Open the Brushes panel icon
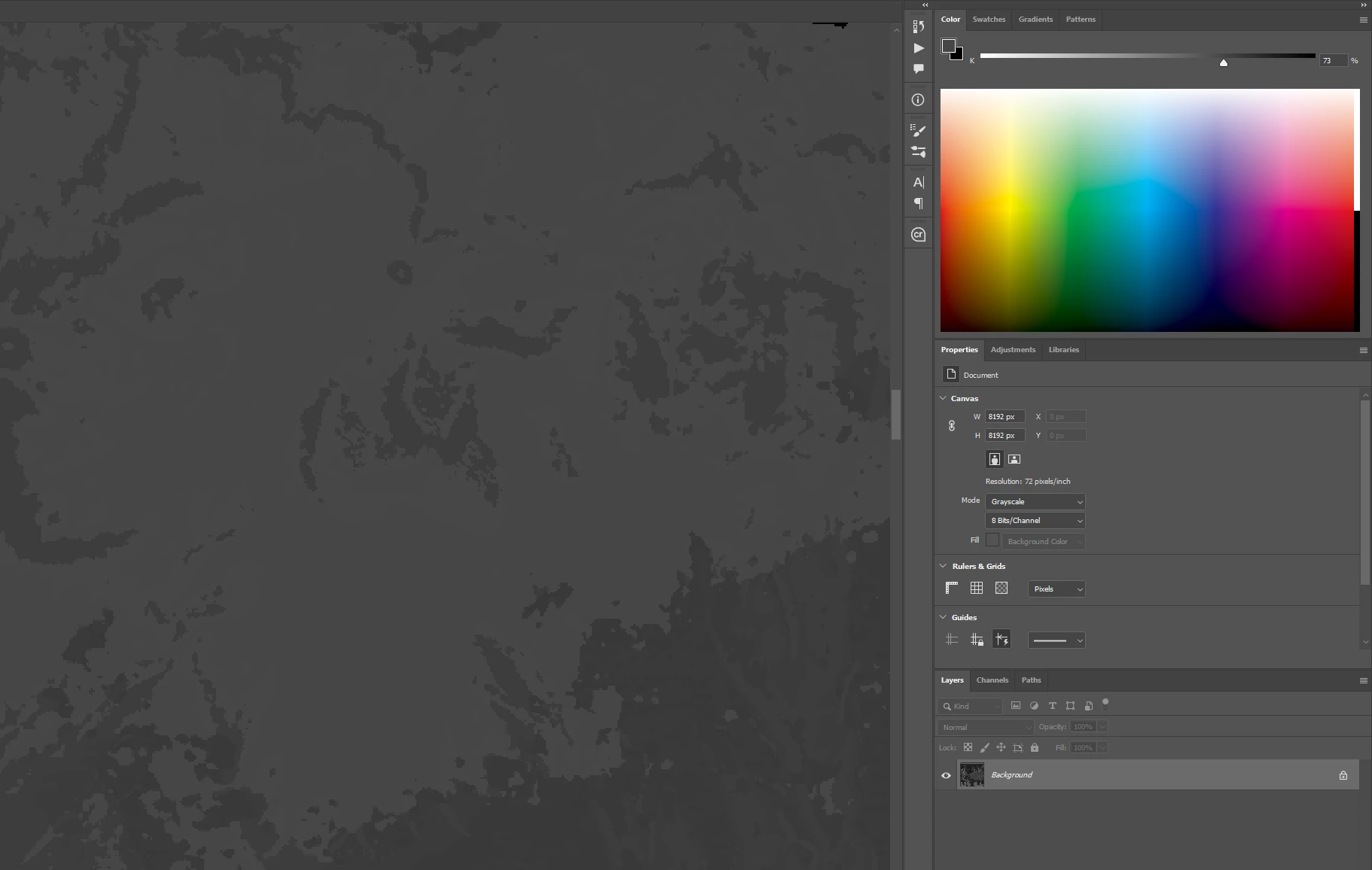This screenshot has height=870, width=1372. [x=918, y=130]
